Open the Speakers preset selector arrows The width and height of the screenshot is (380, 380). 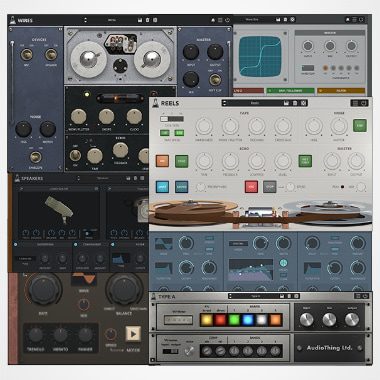79,178
